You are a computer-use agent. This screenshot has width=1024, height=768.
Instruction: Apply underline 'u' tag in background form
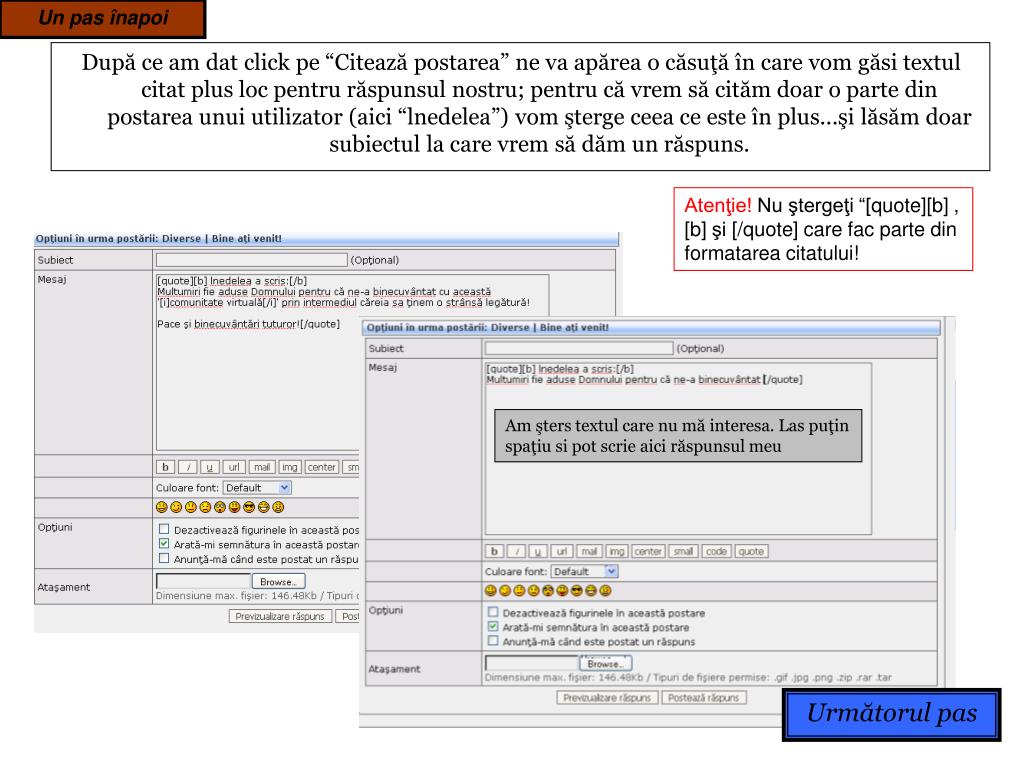210,467
